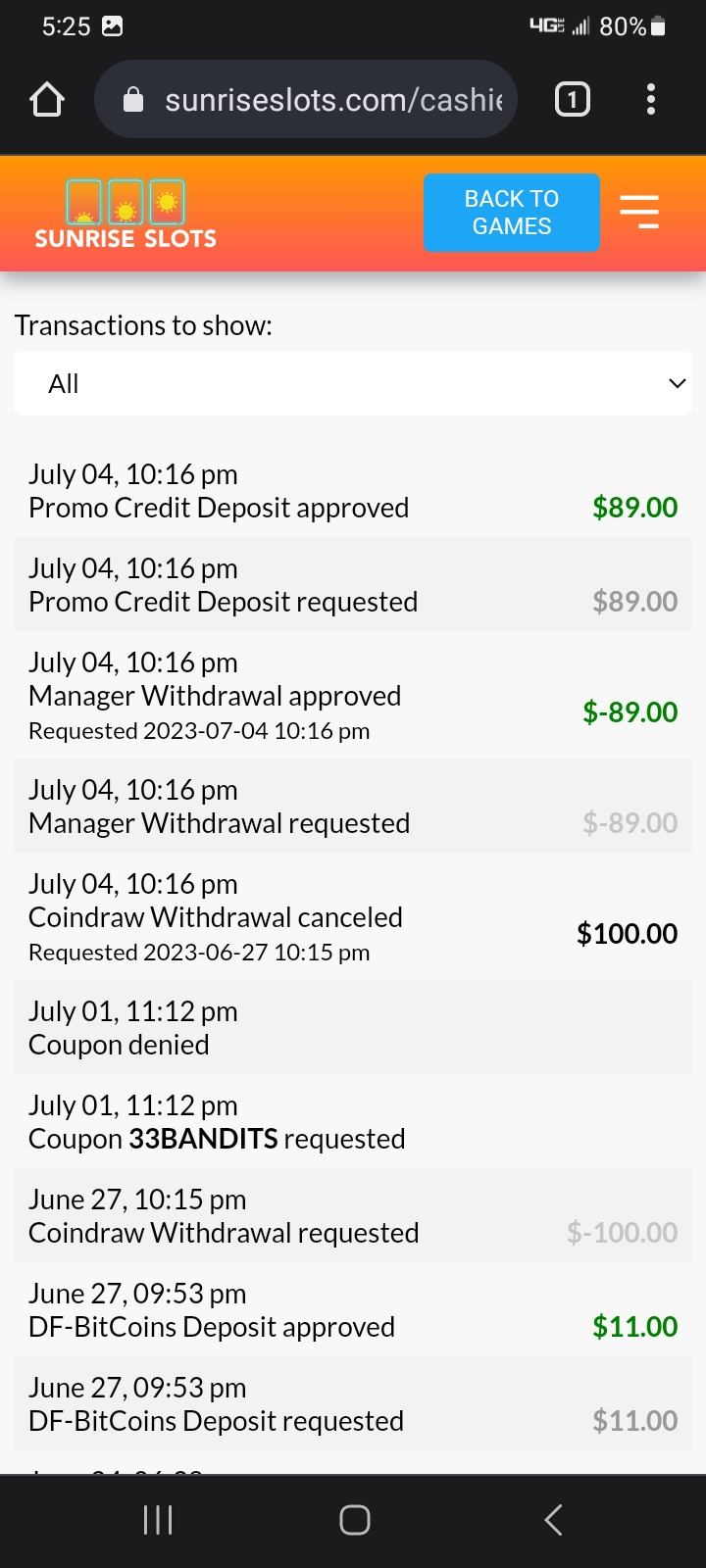Tap the browser home icon
This screenshot has height=1568, width=706.
pos(47,100)
